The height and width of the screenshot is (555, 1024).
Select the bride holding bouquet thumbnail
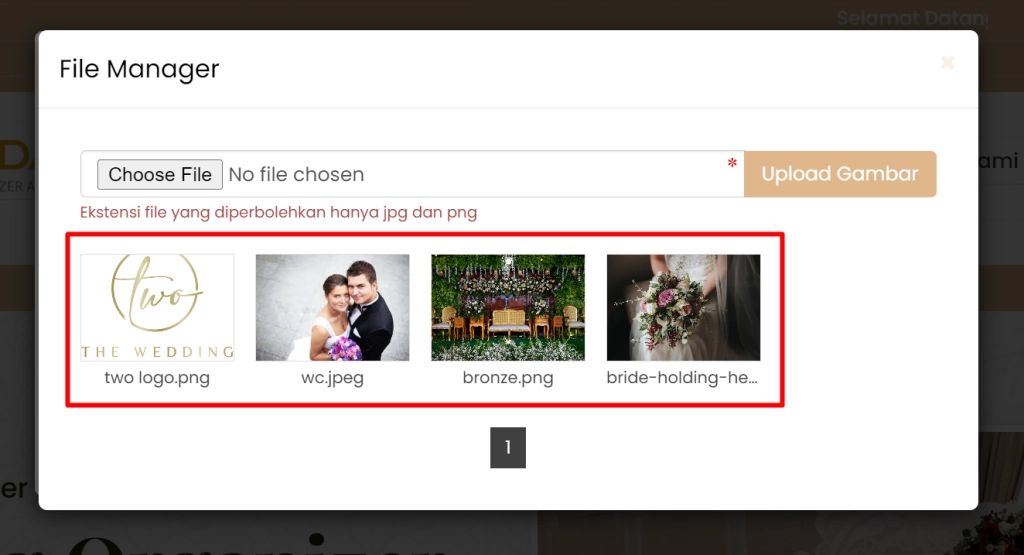pyautogui.click(x=683, y=307)
